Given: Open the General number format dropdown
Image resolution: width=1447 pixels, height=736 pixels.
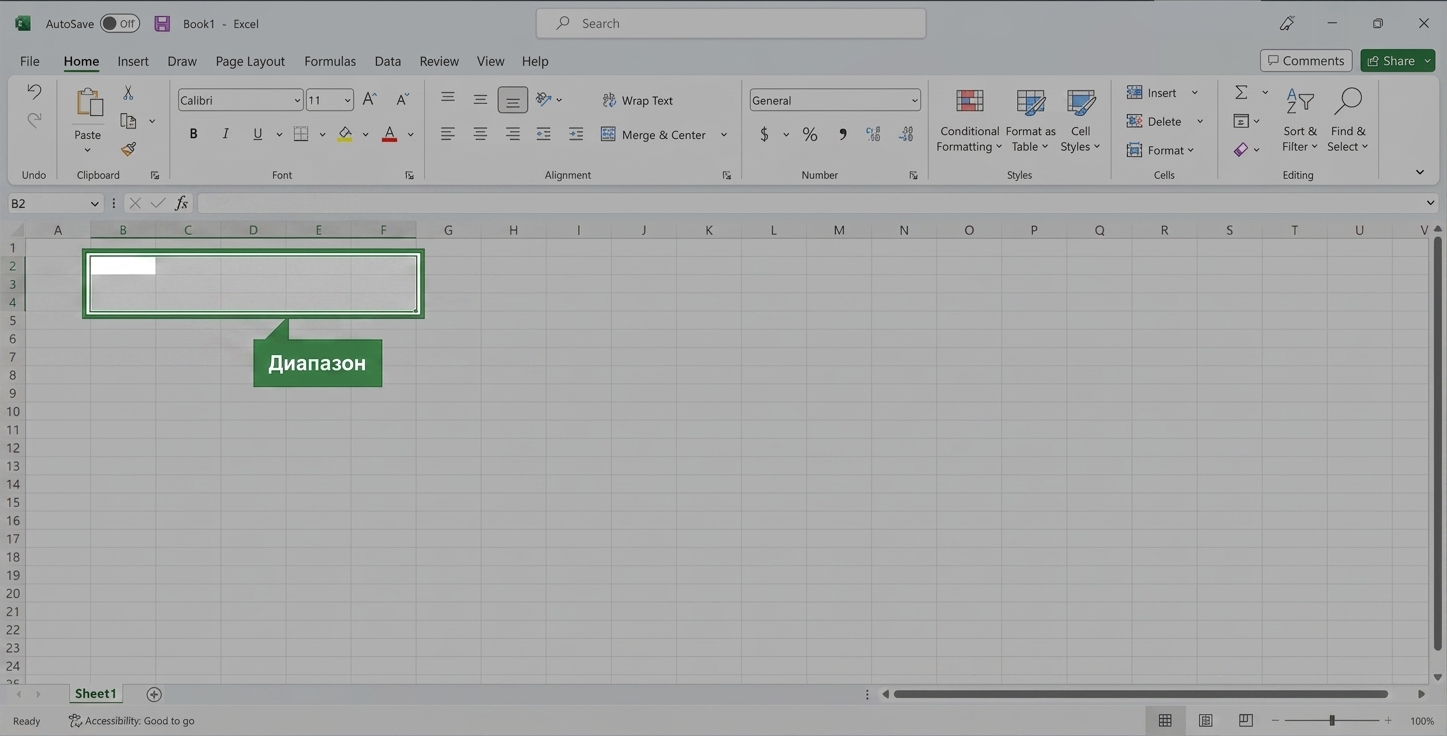Looking at the screenshot, I should tap(914, 100).
